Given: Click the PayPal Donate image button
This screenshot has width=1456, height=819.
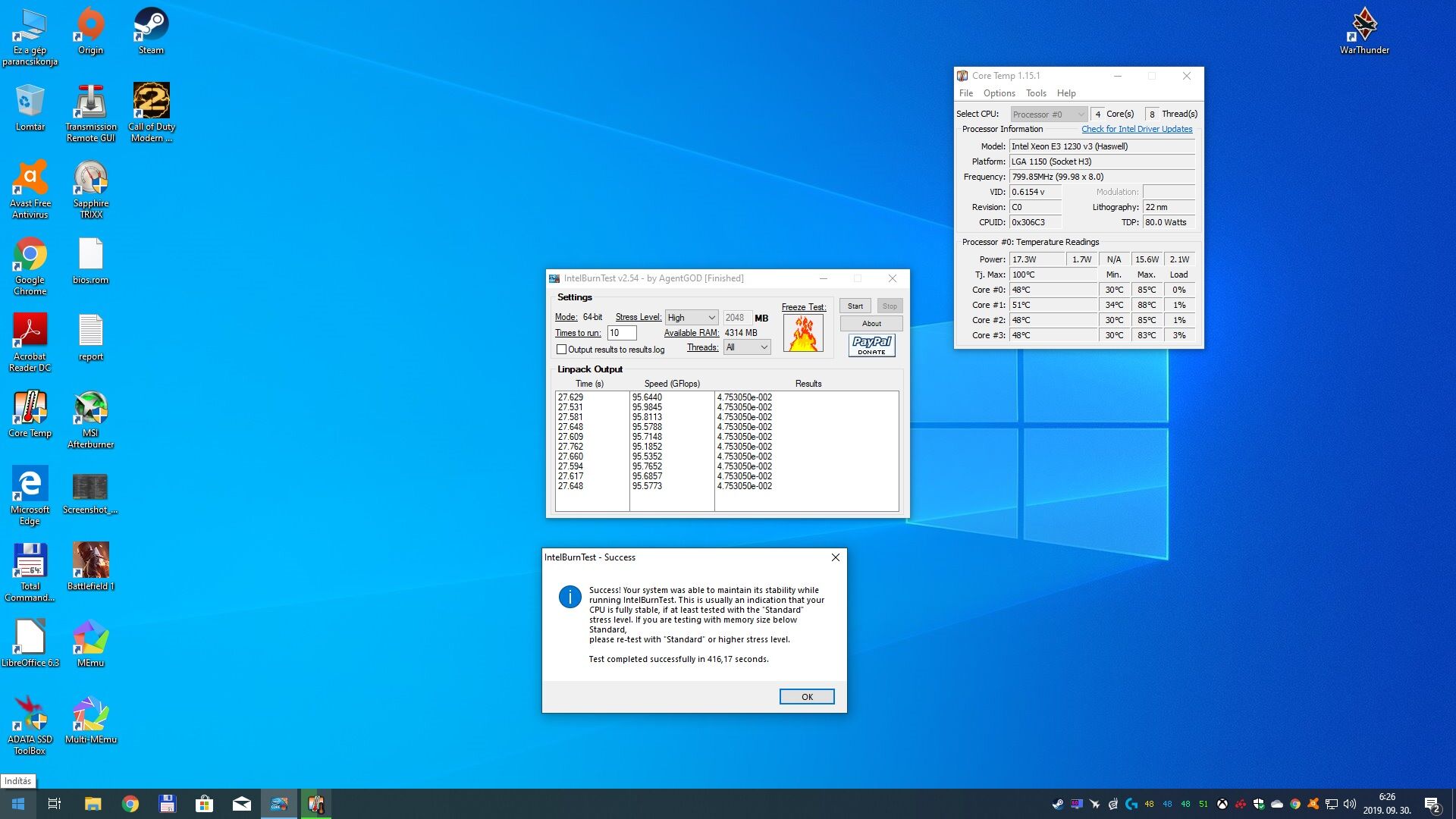Looking at the screenshot, I should 871,346.
